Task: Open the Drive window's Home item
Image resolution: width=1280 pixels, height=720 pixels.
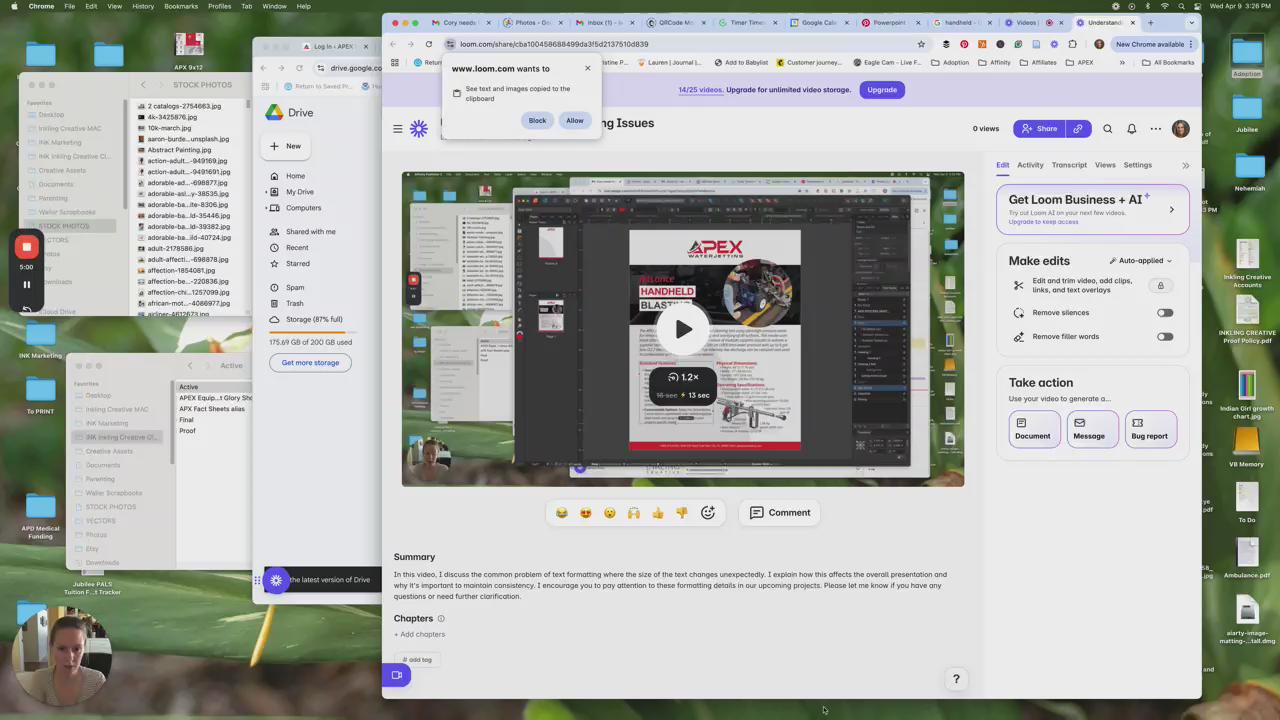Action: click(295, 176)
